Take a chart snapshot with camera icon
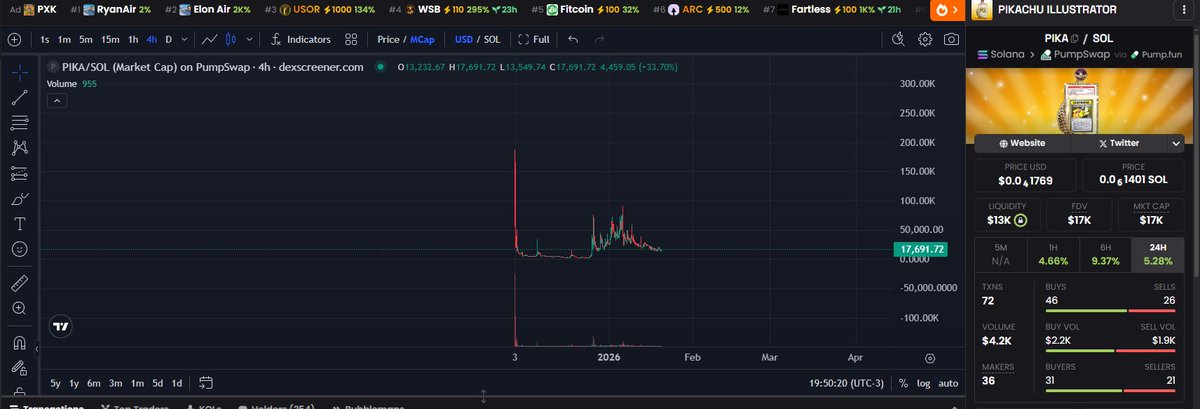 [951, 40]
